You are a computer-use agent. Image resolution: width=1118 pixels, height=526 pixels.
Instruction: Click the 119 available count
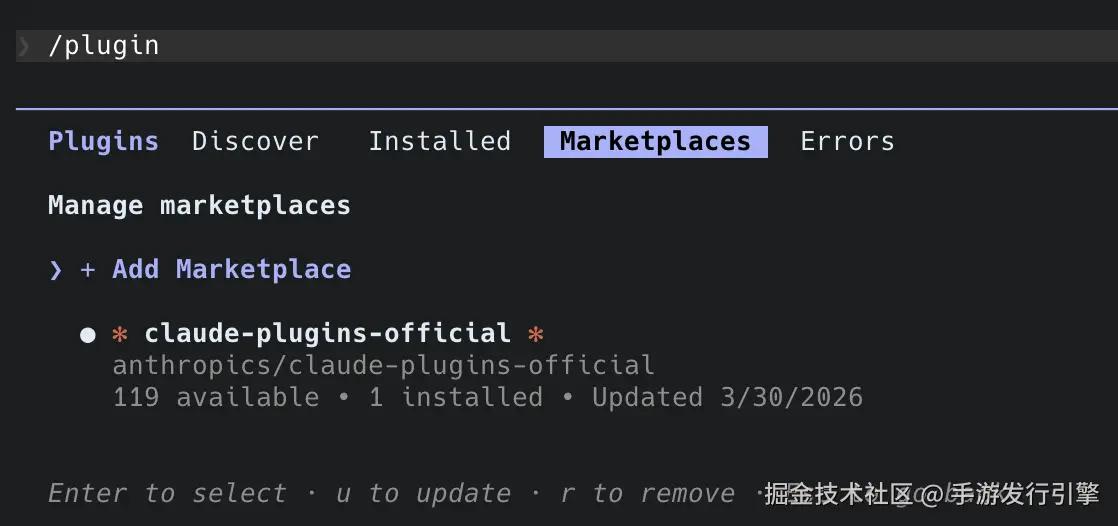click(215, 398)
